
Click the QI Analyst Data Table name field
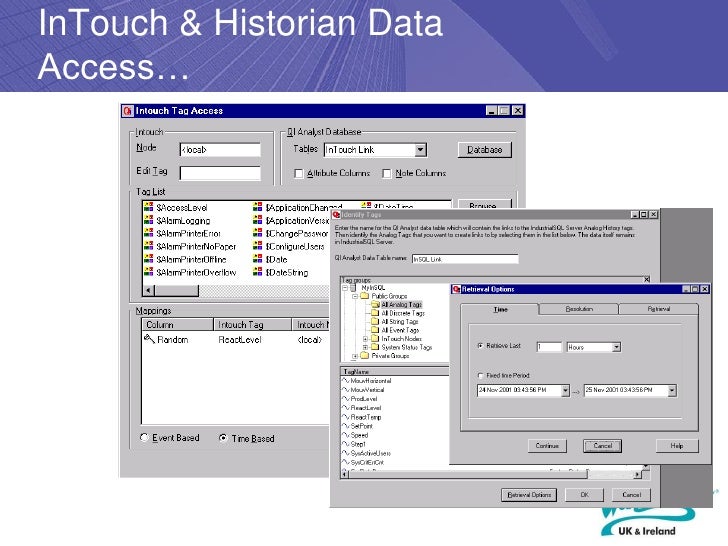click(x=465, y=259)
